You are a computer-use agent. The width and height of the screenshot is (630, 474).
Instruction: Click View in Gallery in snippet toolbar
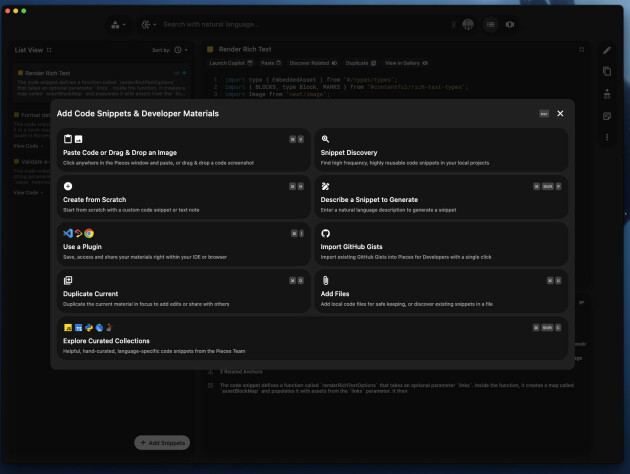(x=406, y=63)
